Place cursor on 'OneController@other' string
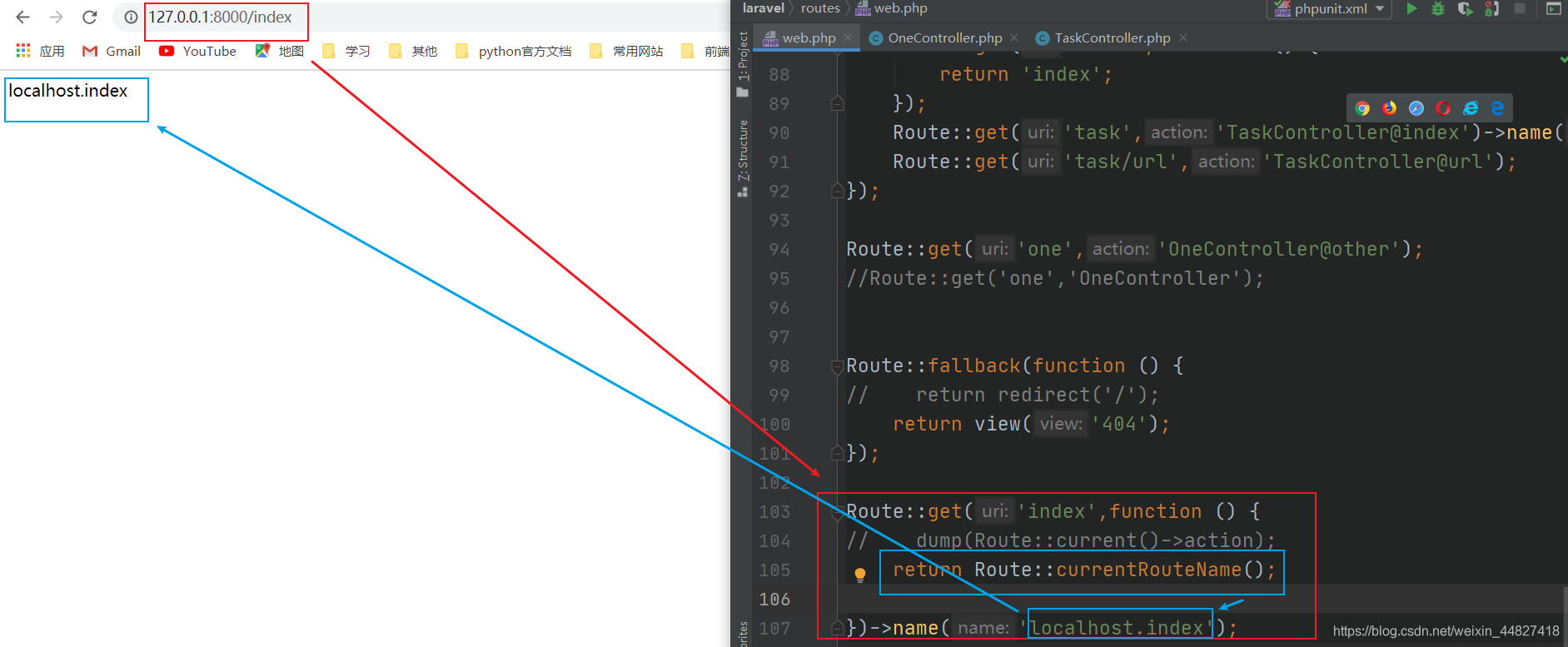1568x647 pixels. coord(1278,249)
